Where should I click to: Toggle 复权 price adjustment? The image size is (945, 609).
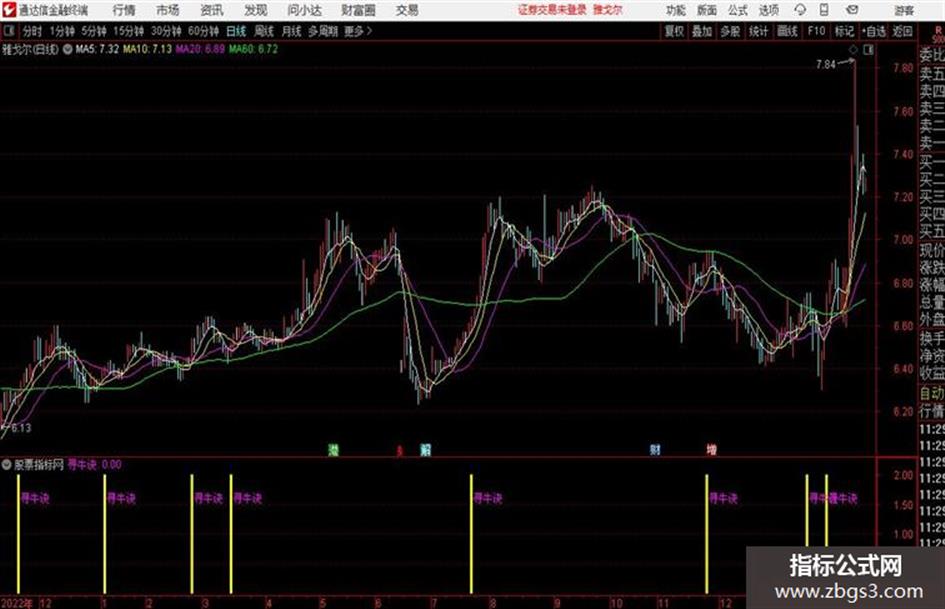point(674,31)
